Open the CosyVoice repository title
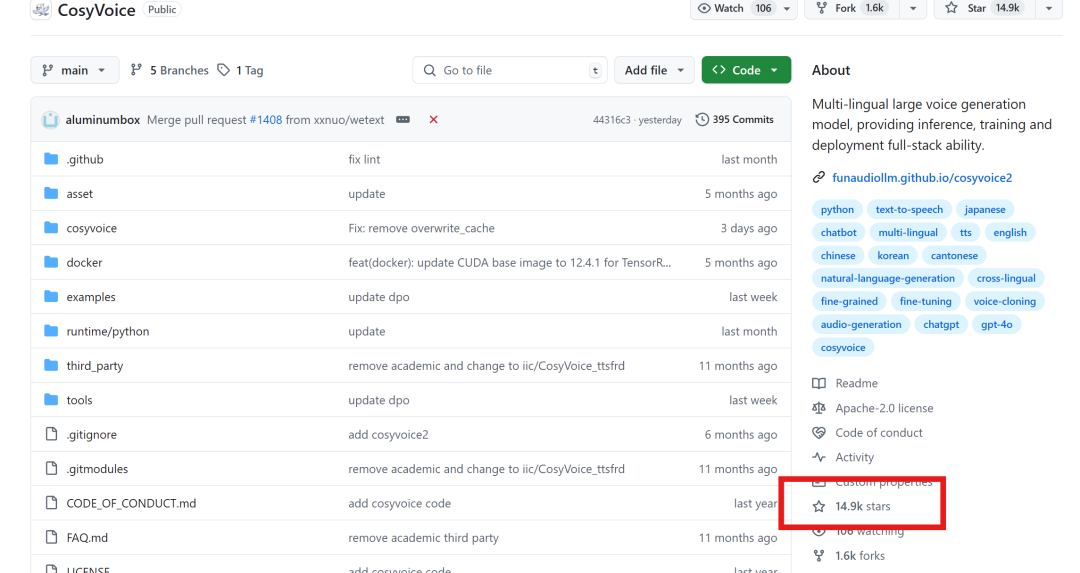Image resolution: width=1080 pixels, height=573 pixels. (96, 10)
